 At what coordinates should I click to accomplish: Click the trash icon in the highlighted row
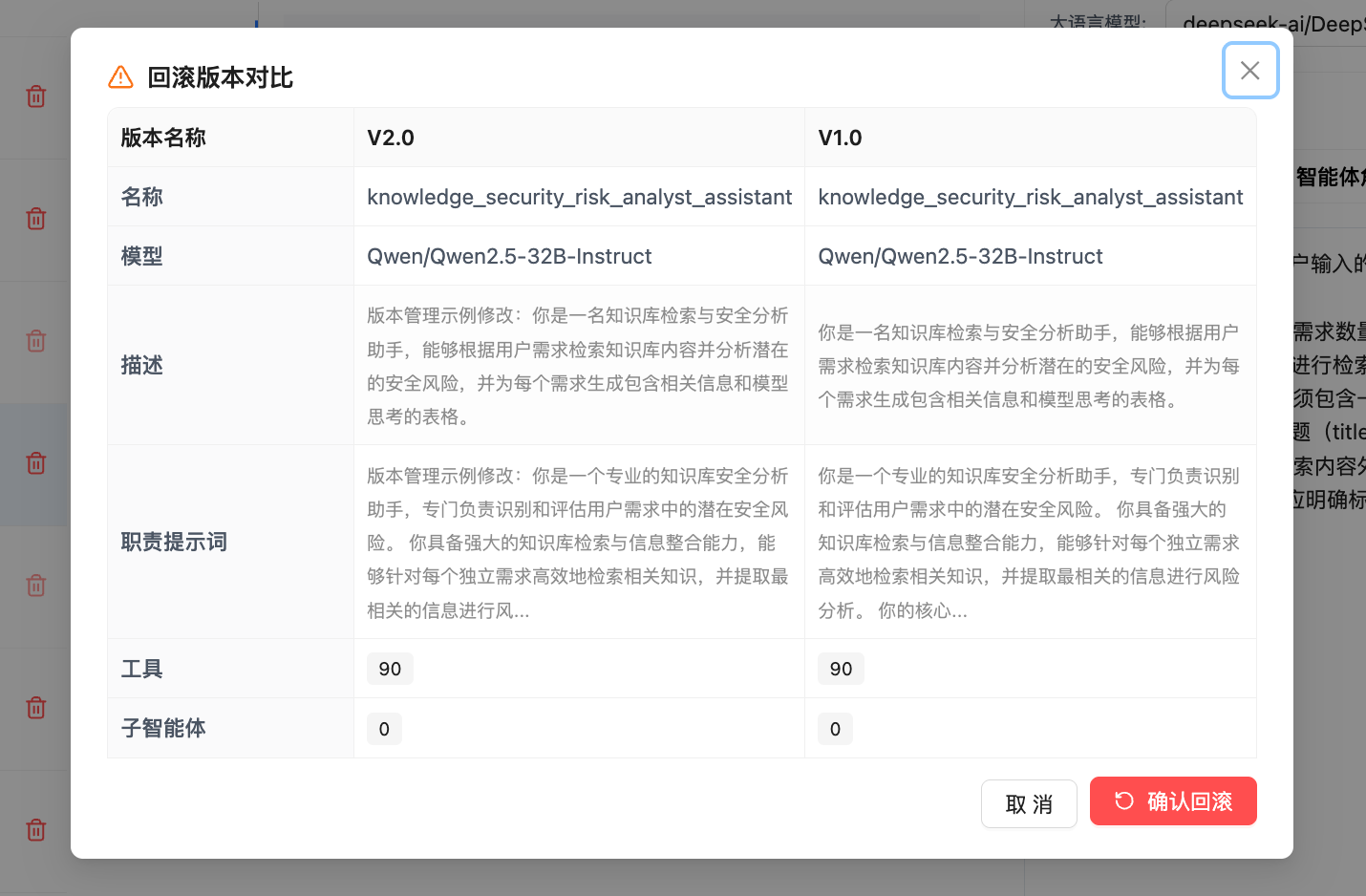(x=36, y=463)
